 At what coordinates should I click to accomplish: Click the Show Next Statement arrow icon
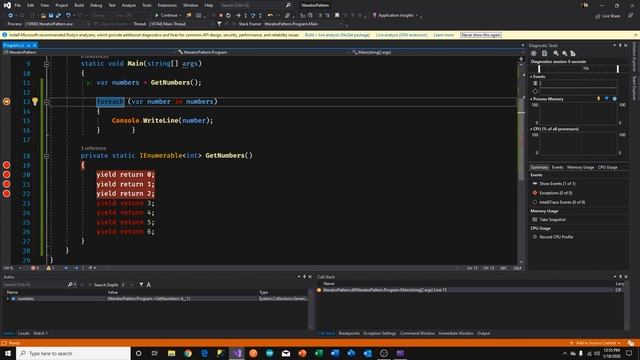[238, 15]
